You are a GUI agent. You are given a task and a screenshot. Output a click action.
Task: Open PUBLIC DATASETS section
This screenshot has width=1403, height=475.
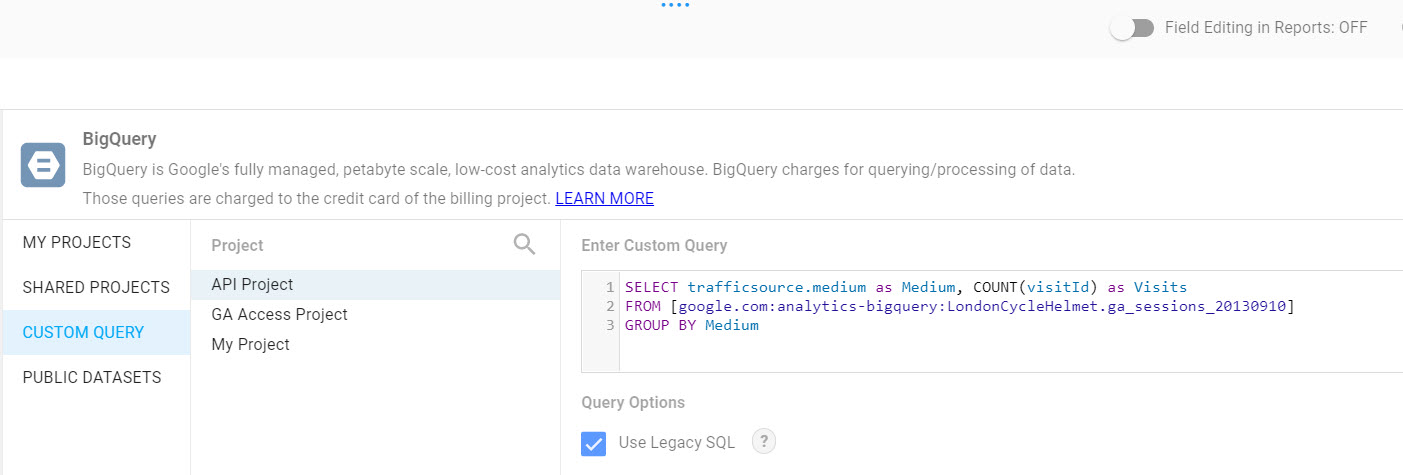tap(92, 378)
